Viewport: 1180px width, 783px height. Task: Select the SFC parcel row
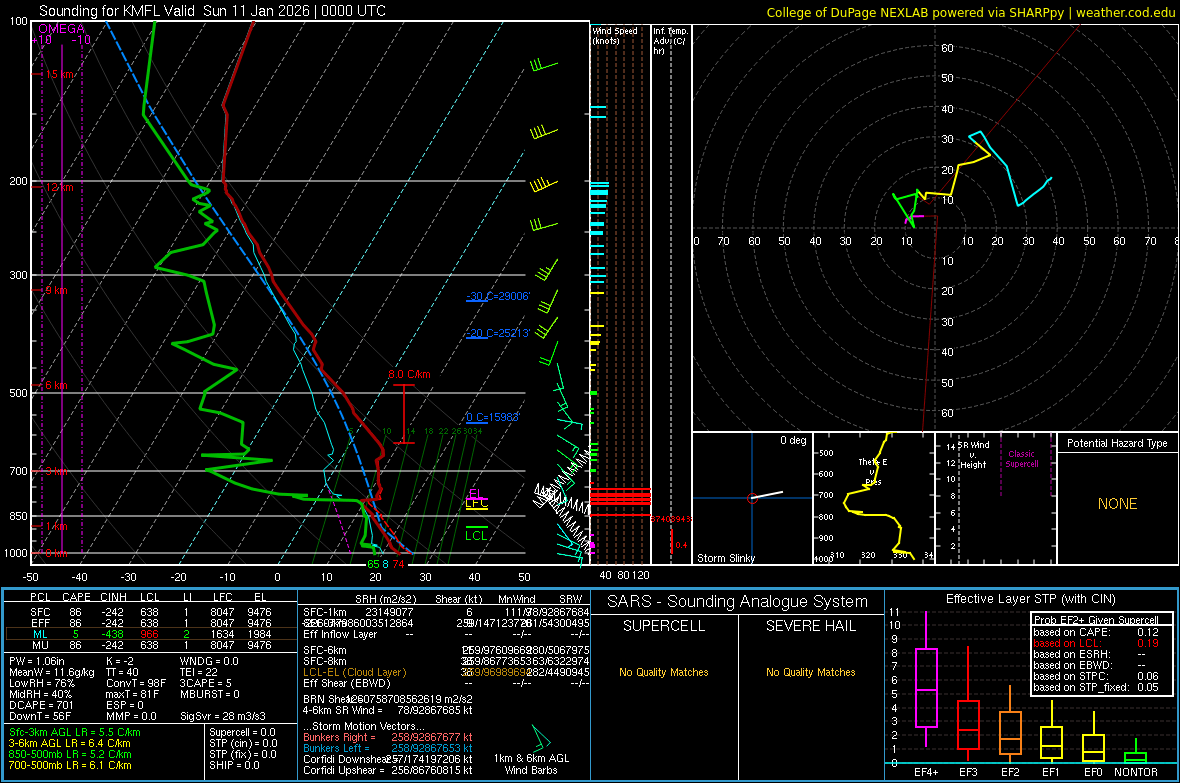point(151,612)
